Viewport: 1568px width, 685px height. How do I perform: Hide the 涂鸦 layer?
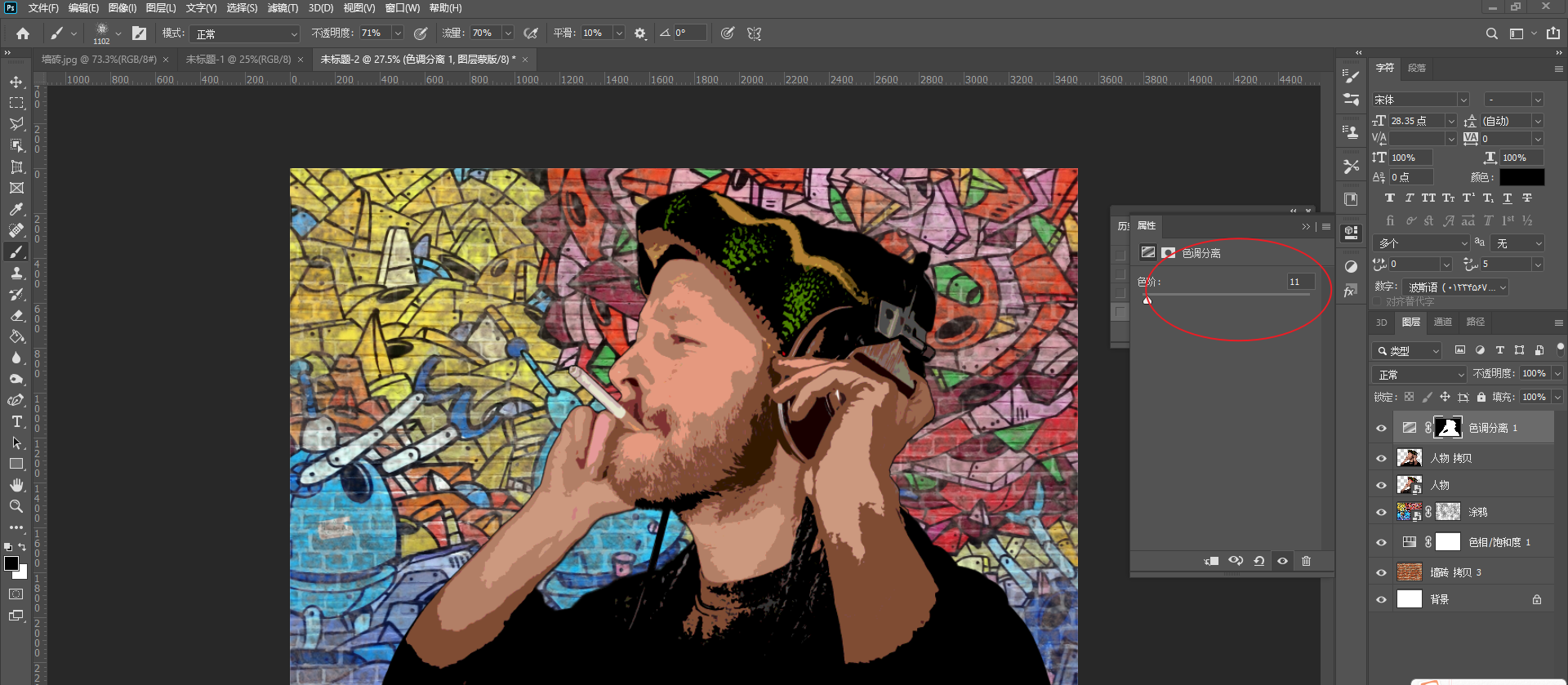click(x=1381, y=512)
